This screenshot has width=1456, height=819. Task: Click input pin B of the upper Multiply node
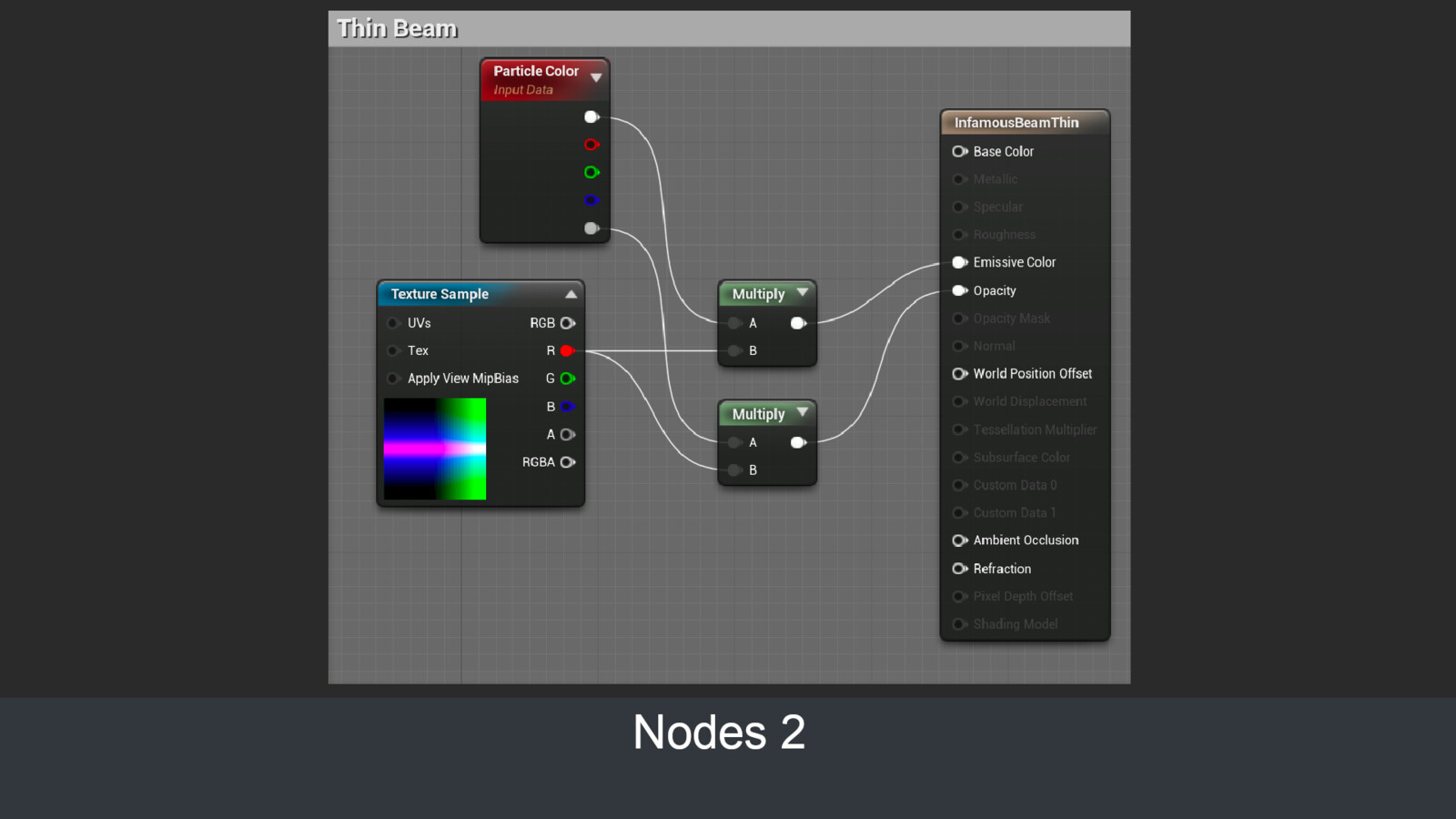click(734, 350)
